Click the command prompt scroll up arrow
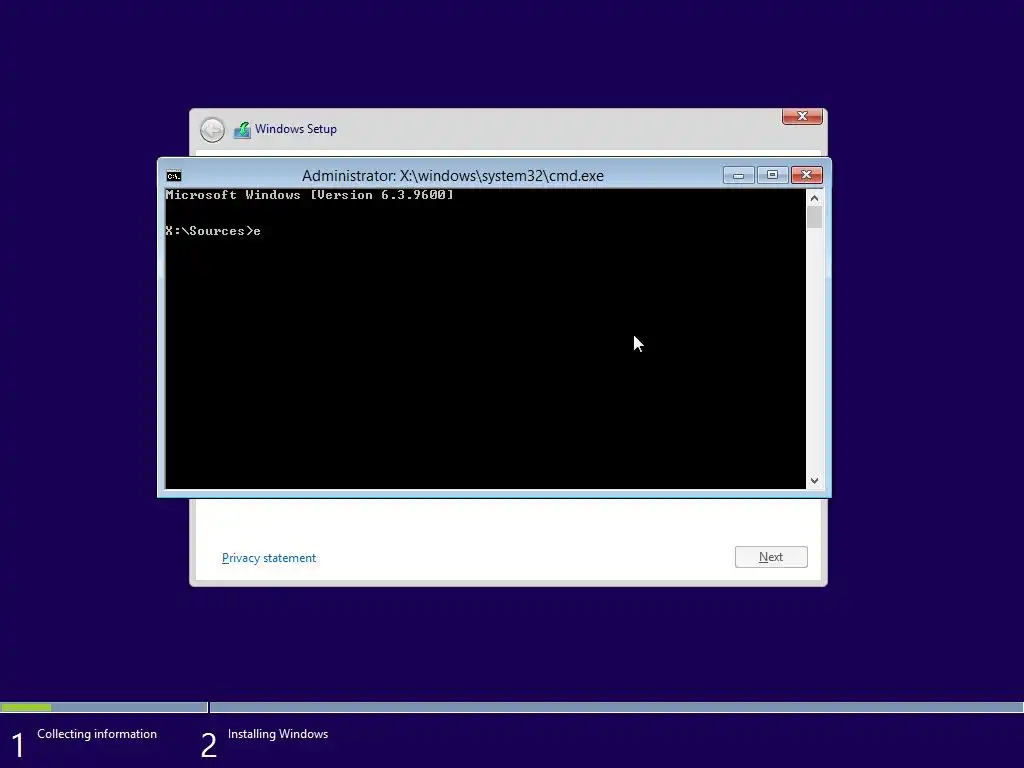Screen dimensions: 1024x768 tap(814, 198)
